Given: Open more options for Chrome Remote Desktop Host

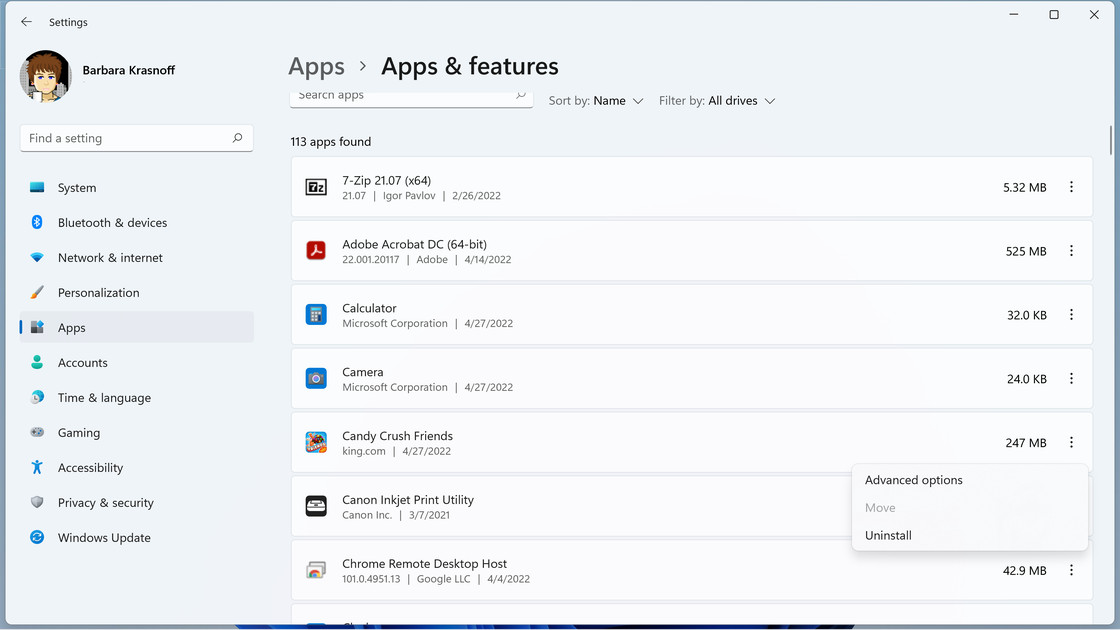Looking at the screenshot, I should coord(1071,570).
